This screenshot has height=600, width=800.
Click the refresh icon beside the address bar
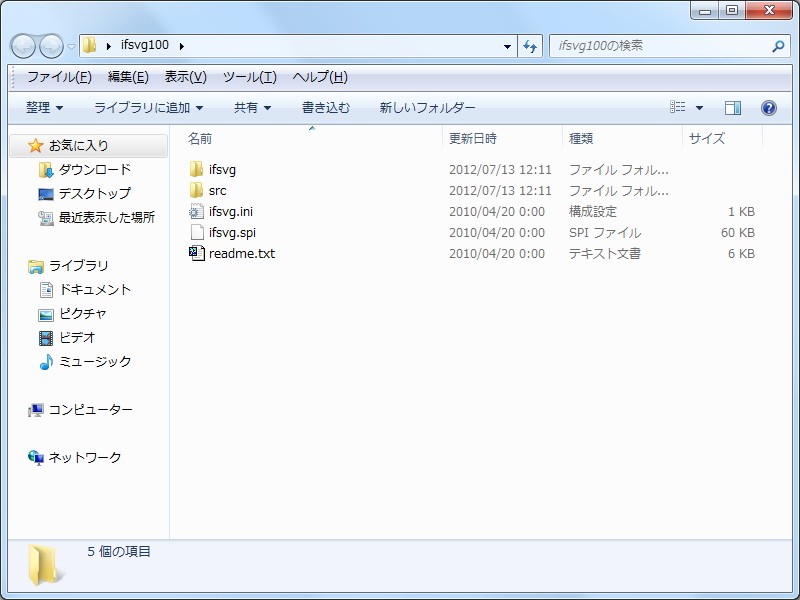coord(528,46)
